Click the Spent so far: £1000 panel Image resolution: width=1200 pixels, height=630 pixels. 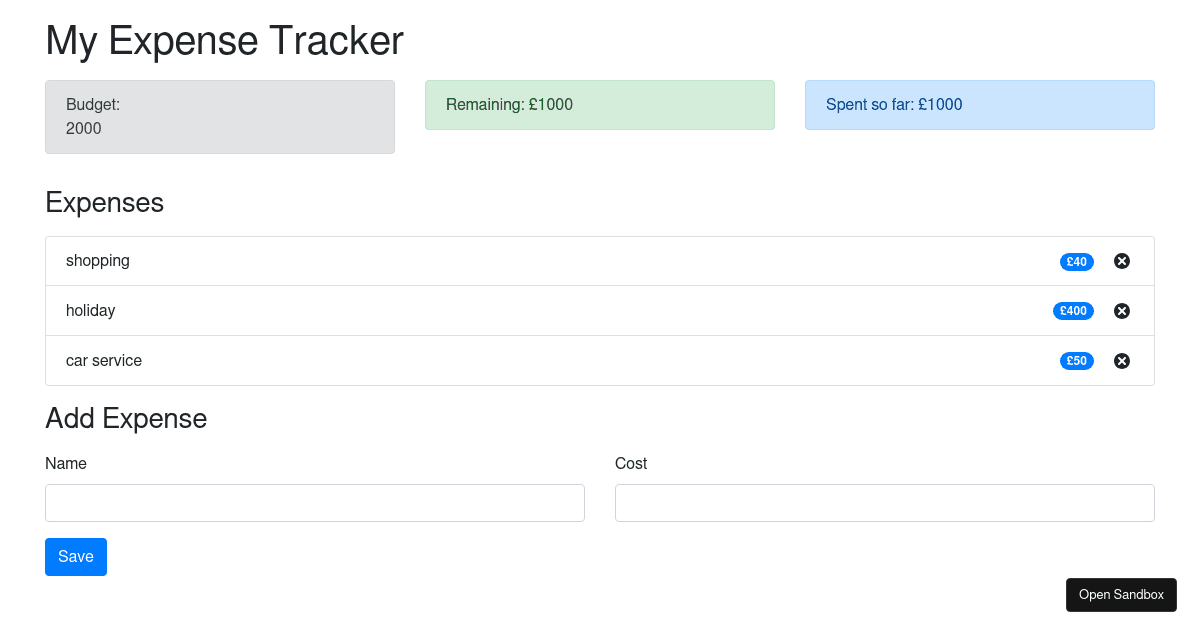[x=979, y=104]
